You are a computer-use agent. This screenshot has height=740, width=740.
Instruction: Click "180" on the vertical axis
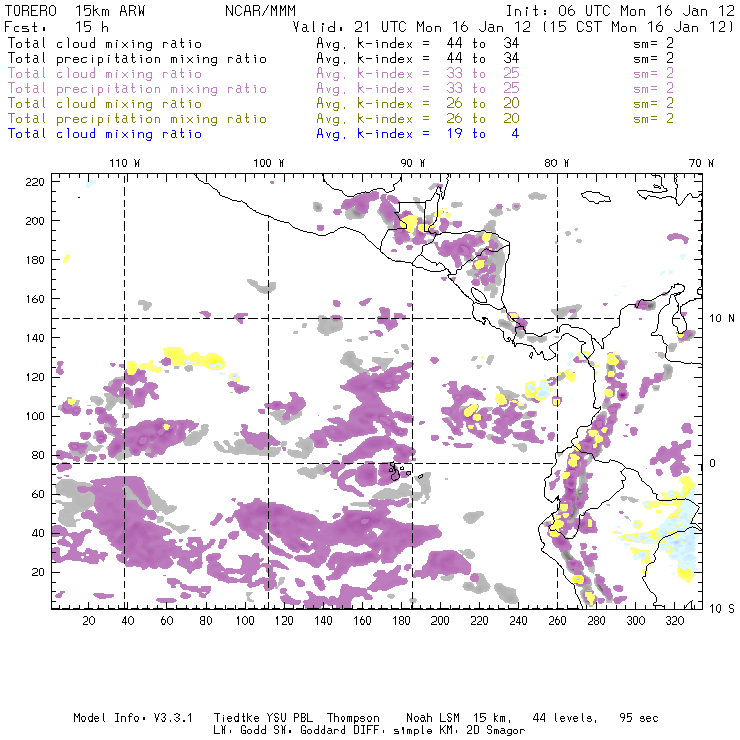pos(34,260)
